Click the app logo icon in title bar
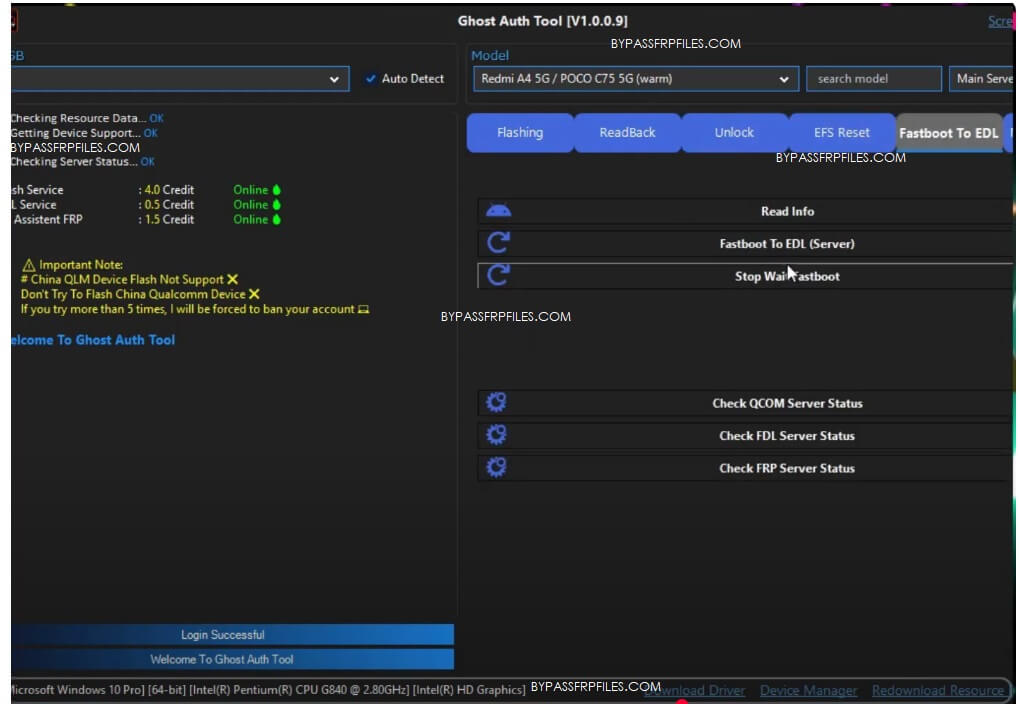Image resolution: width=1020 pixels, height=704 pixels. point(13,20)
